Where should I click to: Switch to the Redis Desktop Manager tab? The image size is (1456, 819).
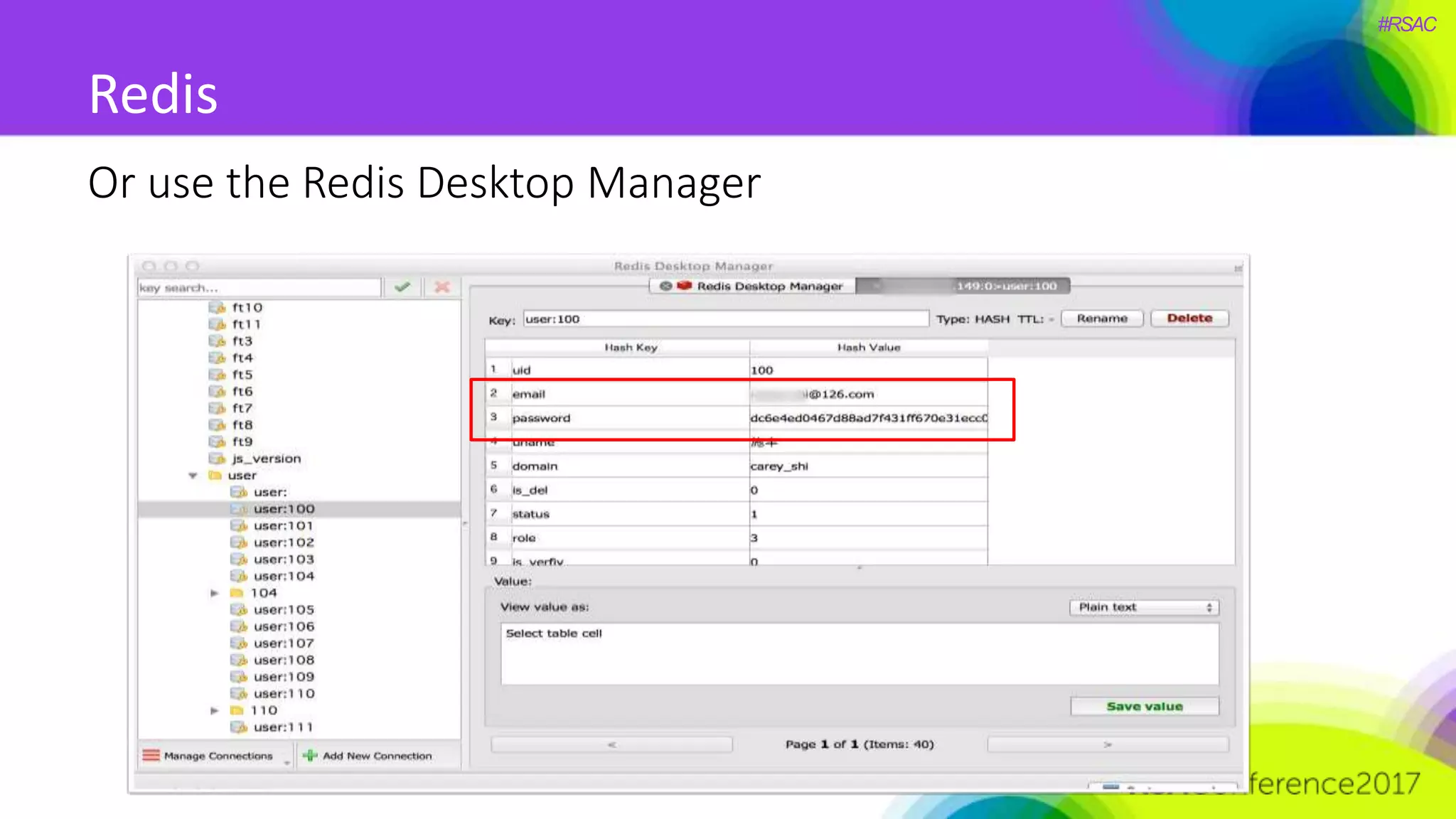pyautogui.click(x=752, y=286)
